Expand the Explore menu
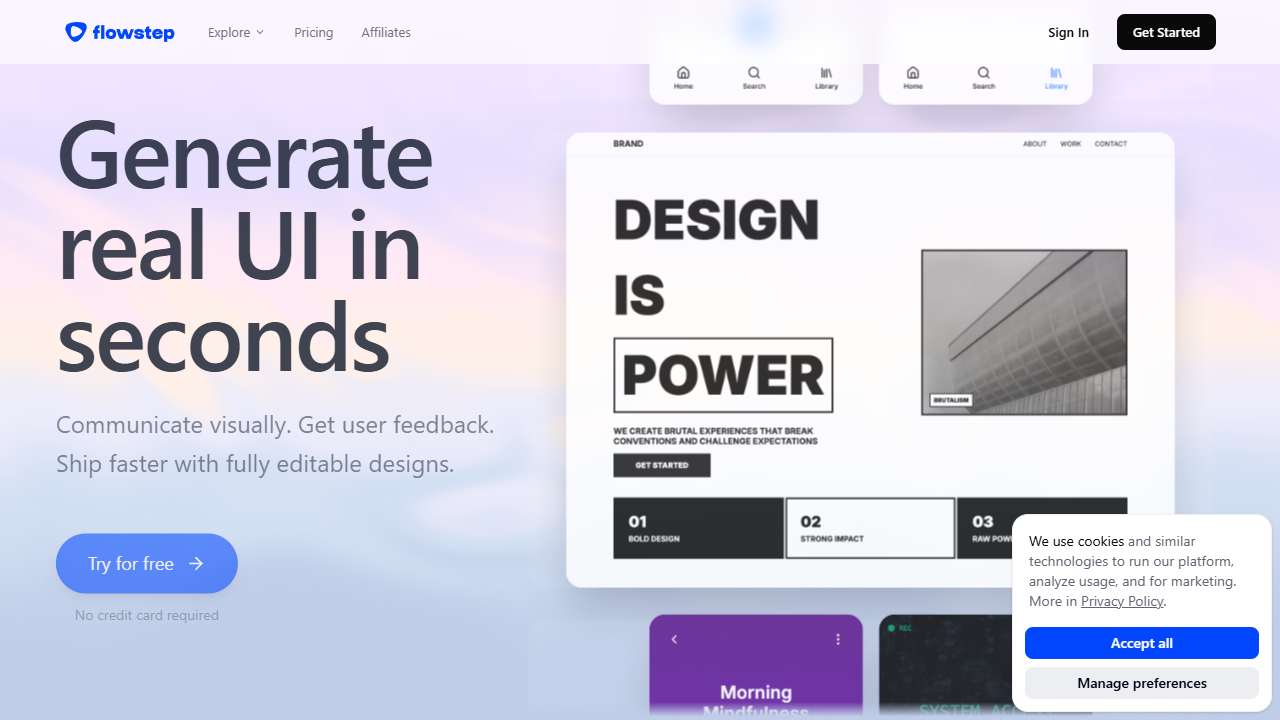1280x720 pixels. point(236,32)
